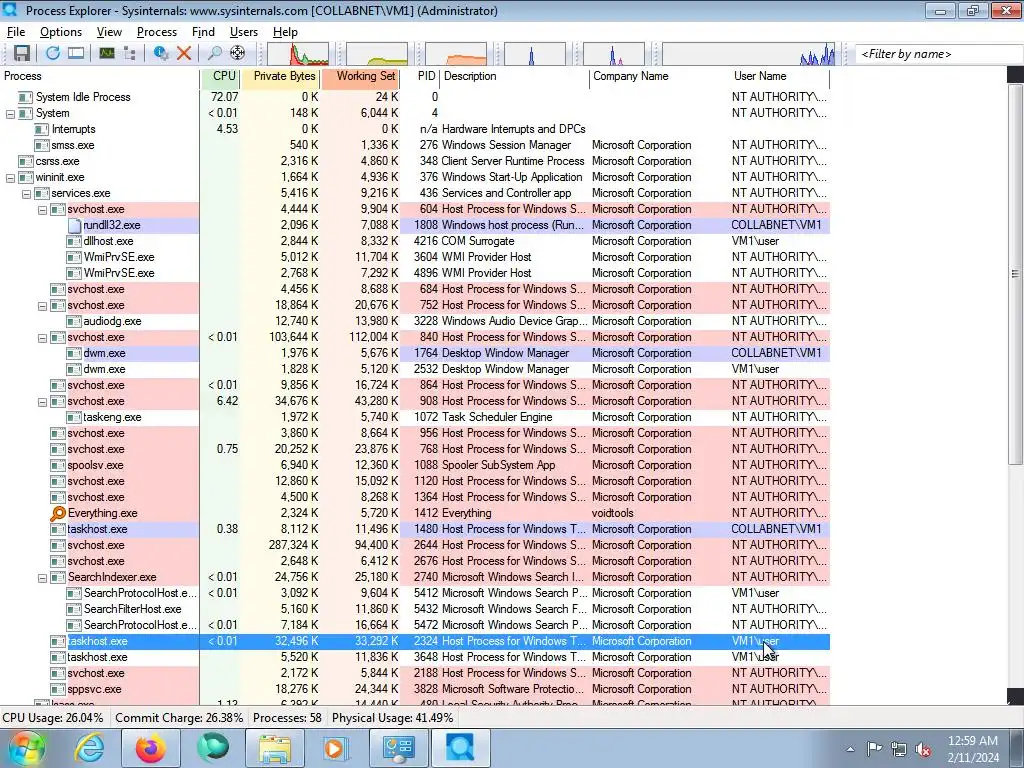Toggle the process tree view icon
The height and width of the screenshot is (768, 1024).
click(129, 54)
